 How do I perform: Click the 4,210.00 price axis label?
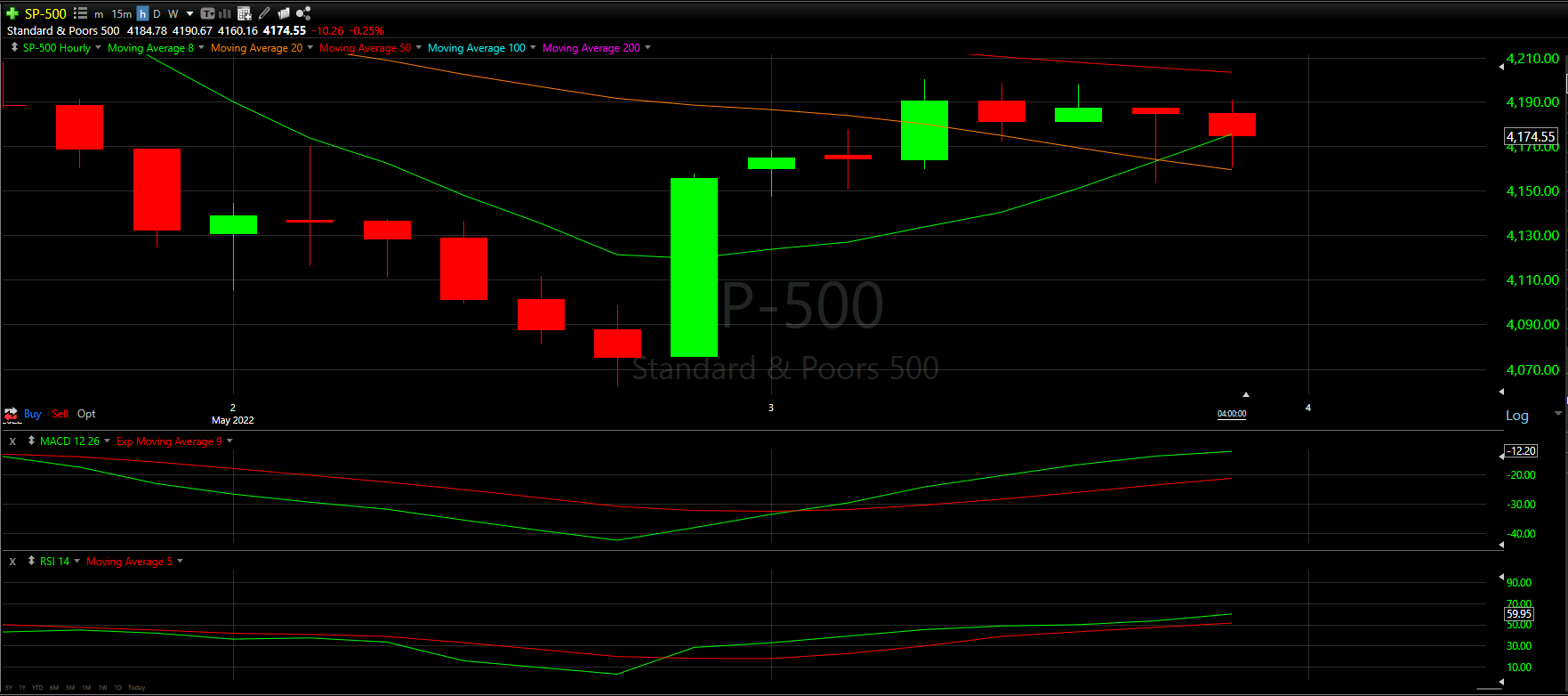pos(1532,59)
